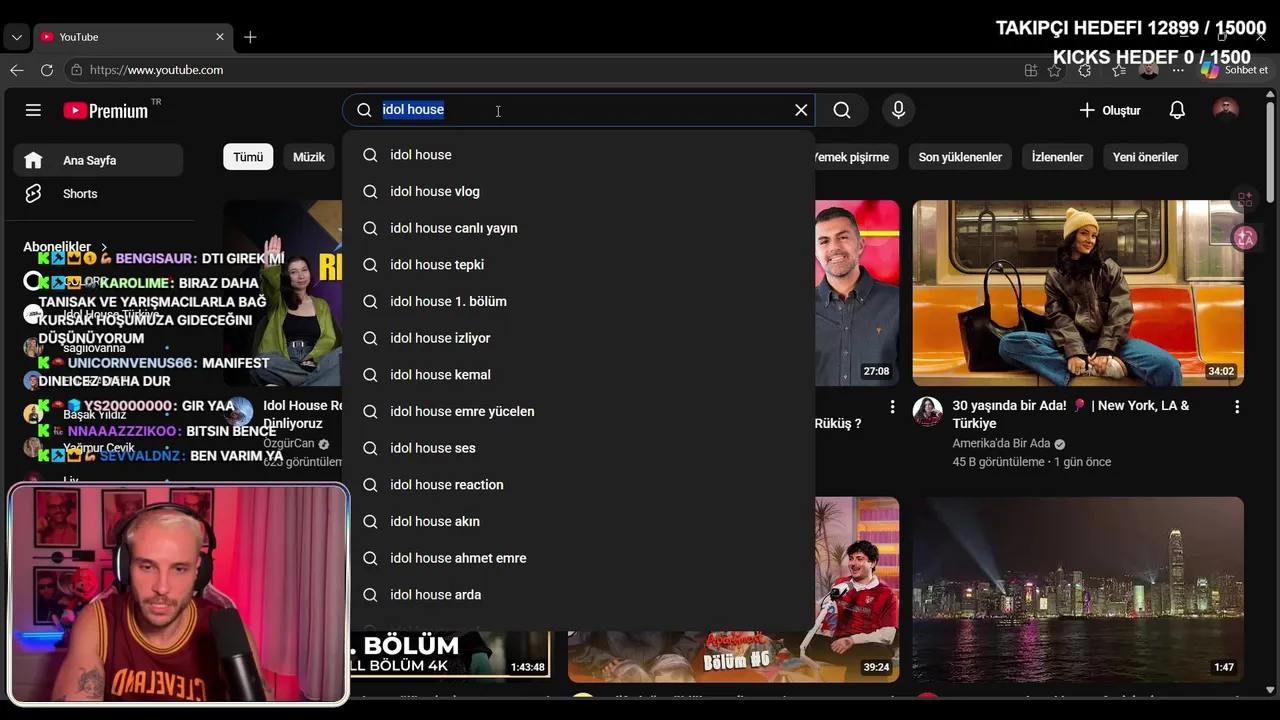Choose the suggestion idol house reaction
The image size is (1280, 720).
tap(578, 485)
